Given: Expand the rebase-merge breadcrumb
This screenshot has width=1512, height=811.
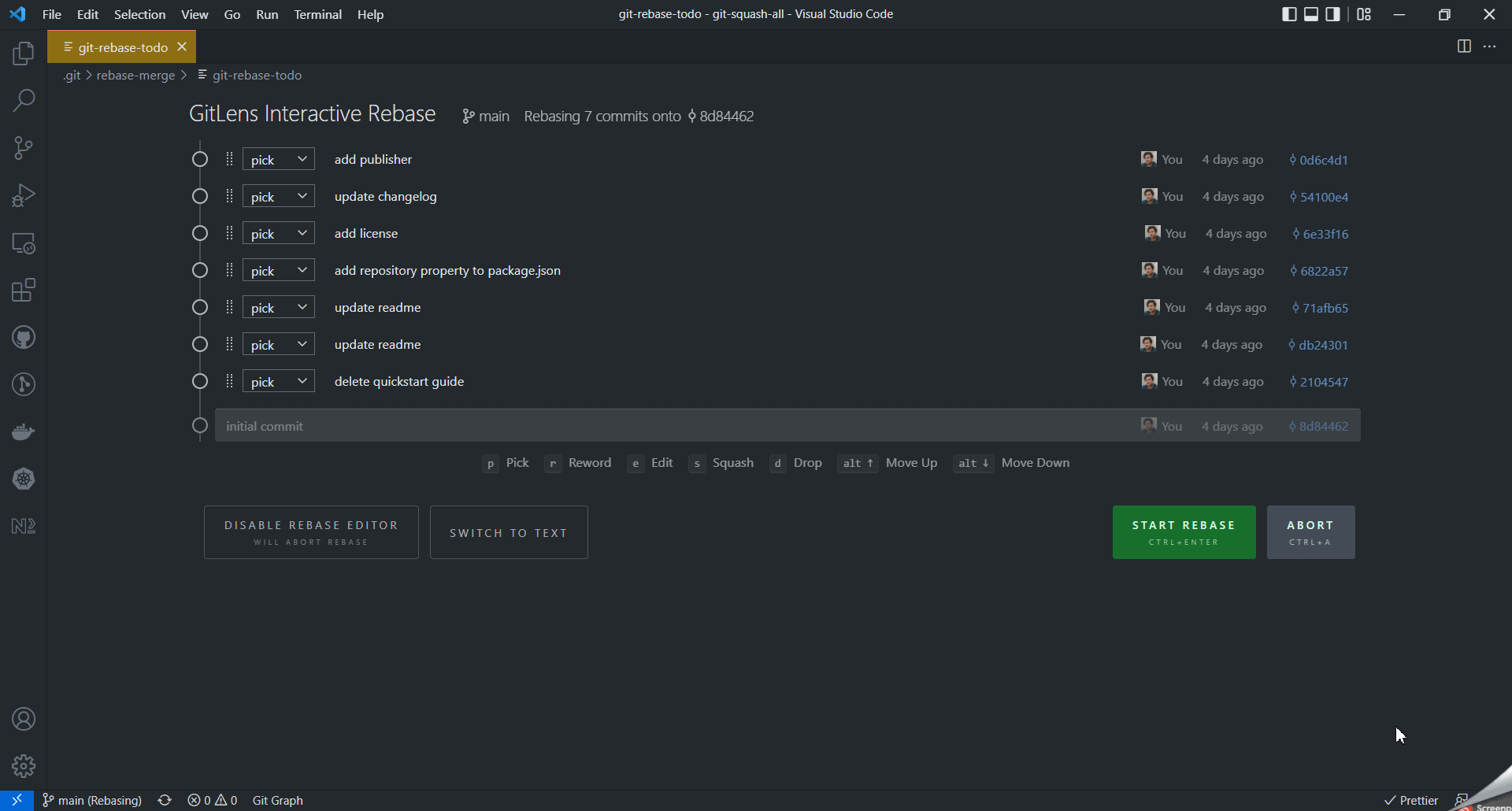Looking at the screenshot, I should 135,75.
